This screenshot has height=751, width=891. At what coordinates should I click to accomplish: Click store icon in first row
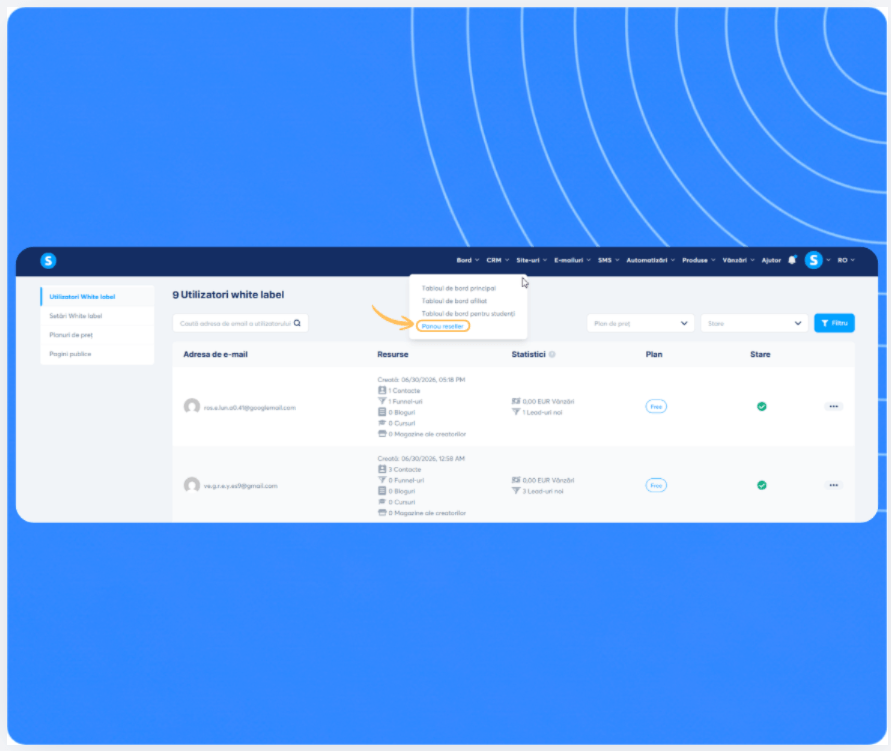382,433
